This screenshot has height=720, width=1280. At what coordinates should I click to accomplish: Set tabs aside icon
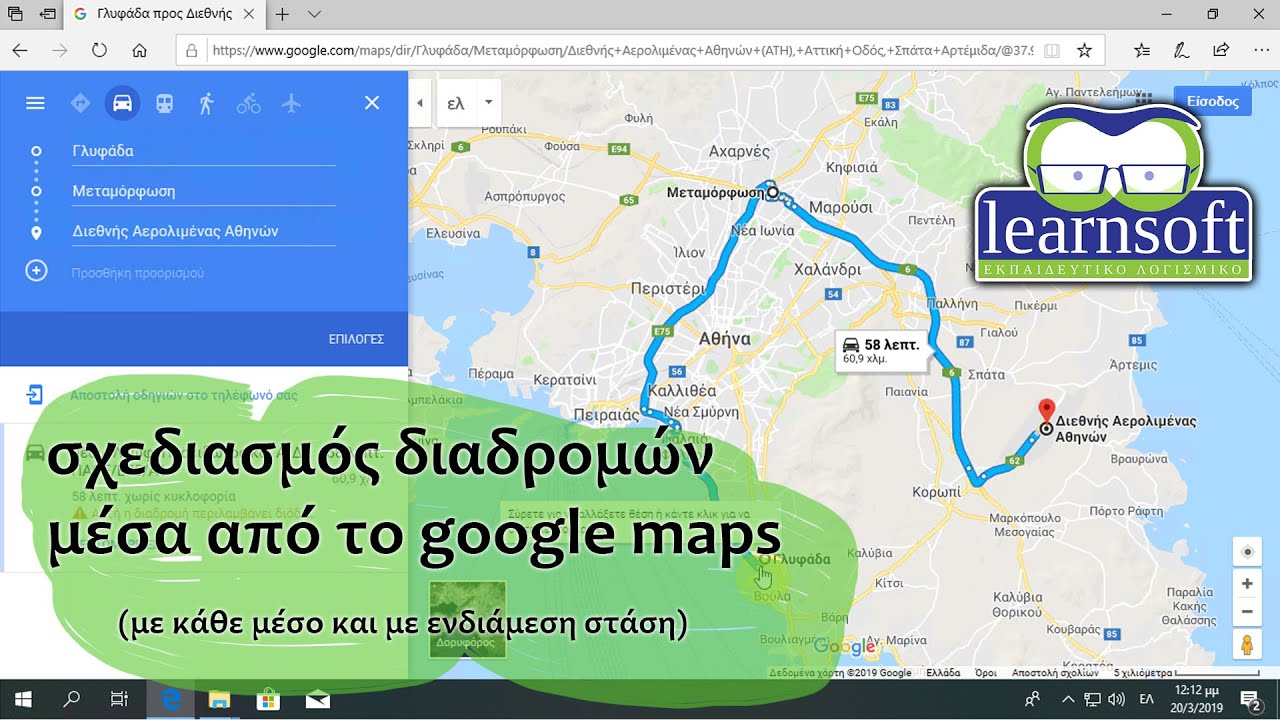tap(47, 14)
